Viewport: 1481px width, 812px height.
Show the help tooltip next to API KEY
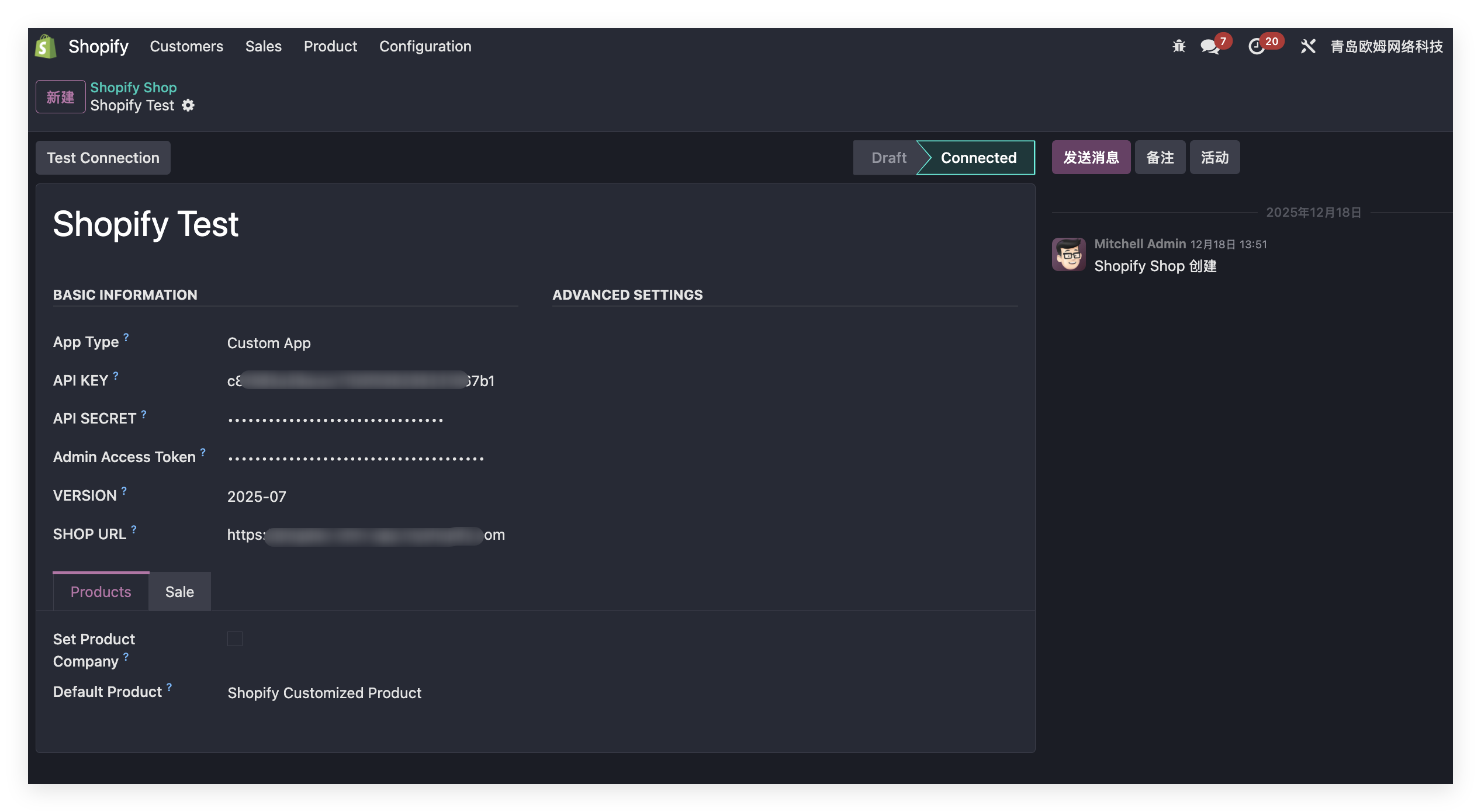[115, 374]
